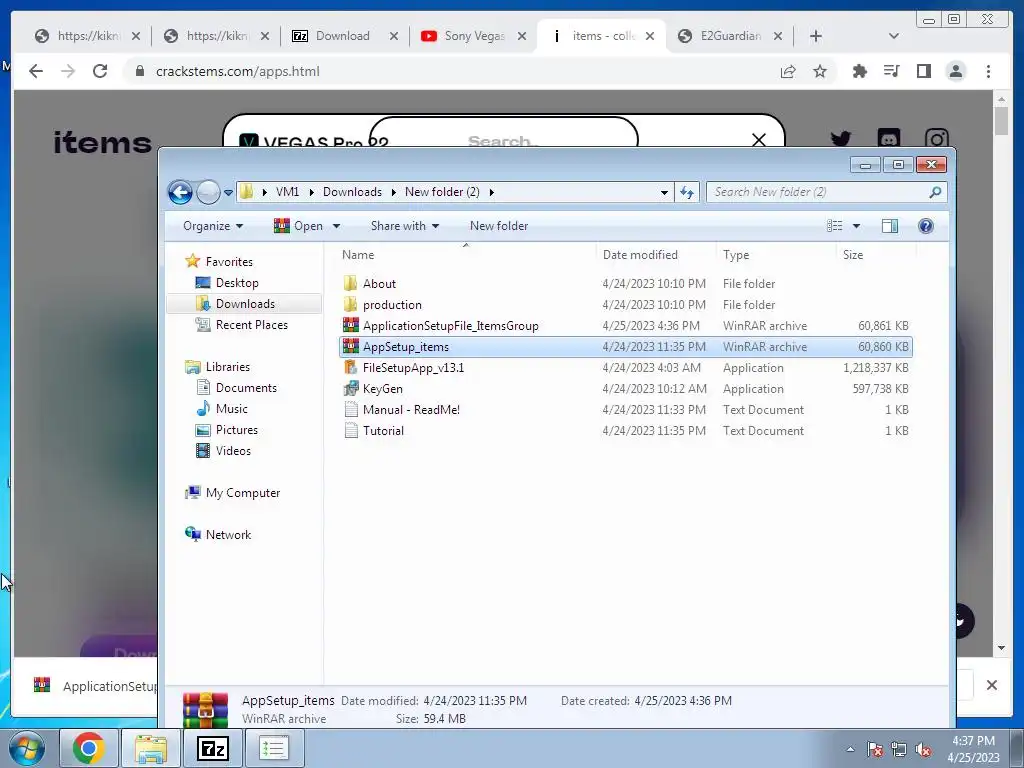
Task: Expand the address bar previous locations dropdown
Action: (664, 192)
